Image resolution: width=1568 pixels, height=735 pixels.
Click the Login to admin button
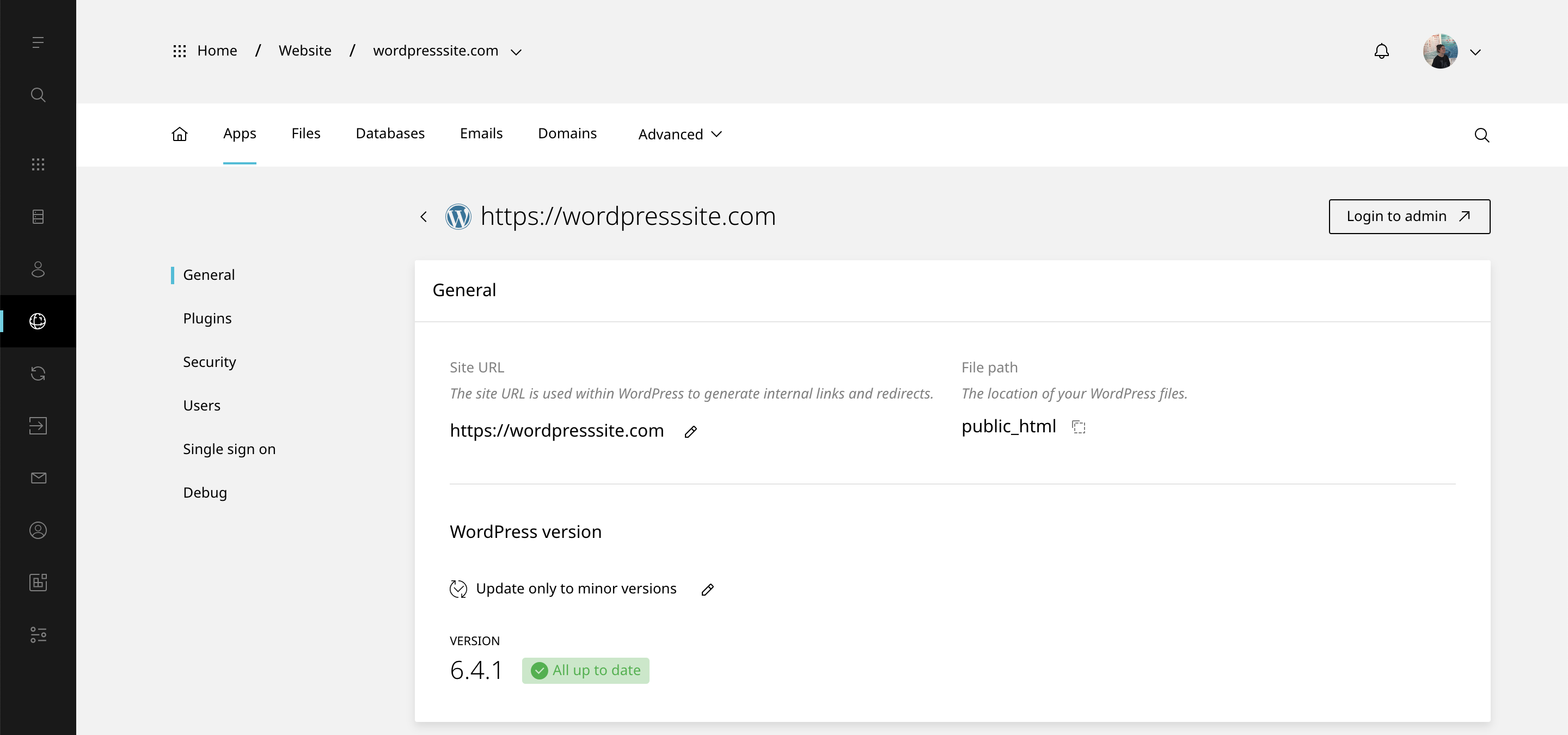coord(1409,217)
